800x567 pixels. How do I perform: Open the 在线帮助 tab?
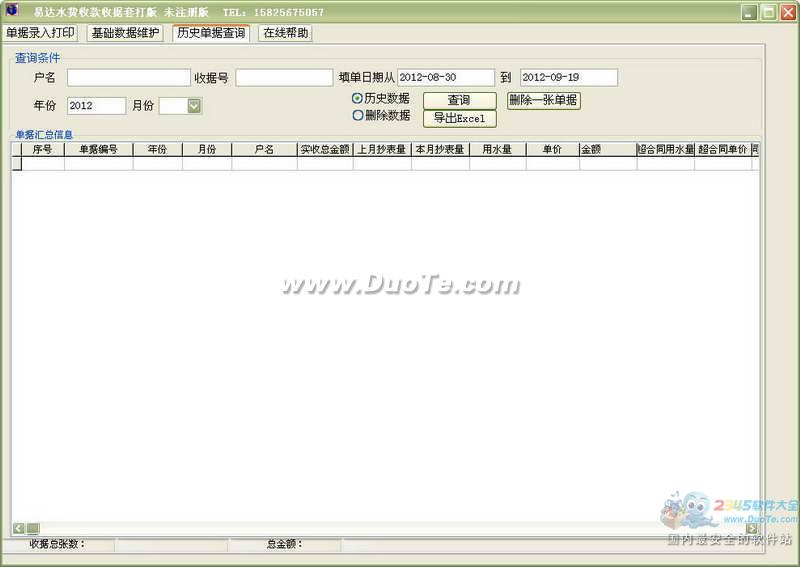pos(285,33)
